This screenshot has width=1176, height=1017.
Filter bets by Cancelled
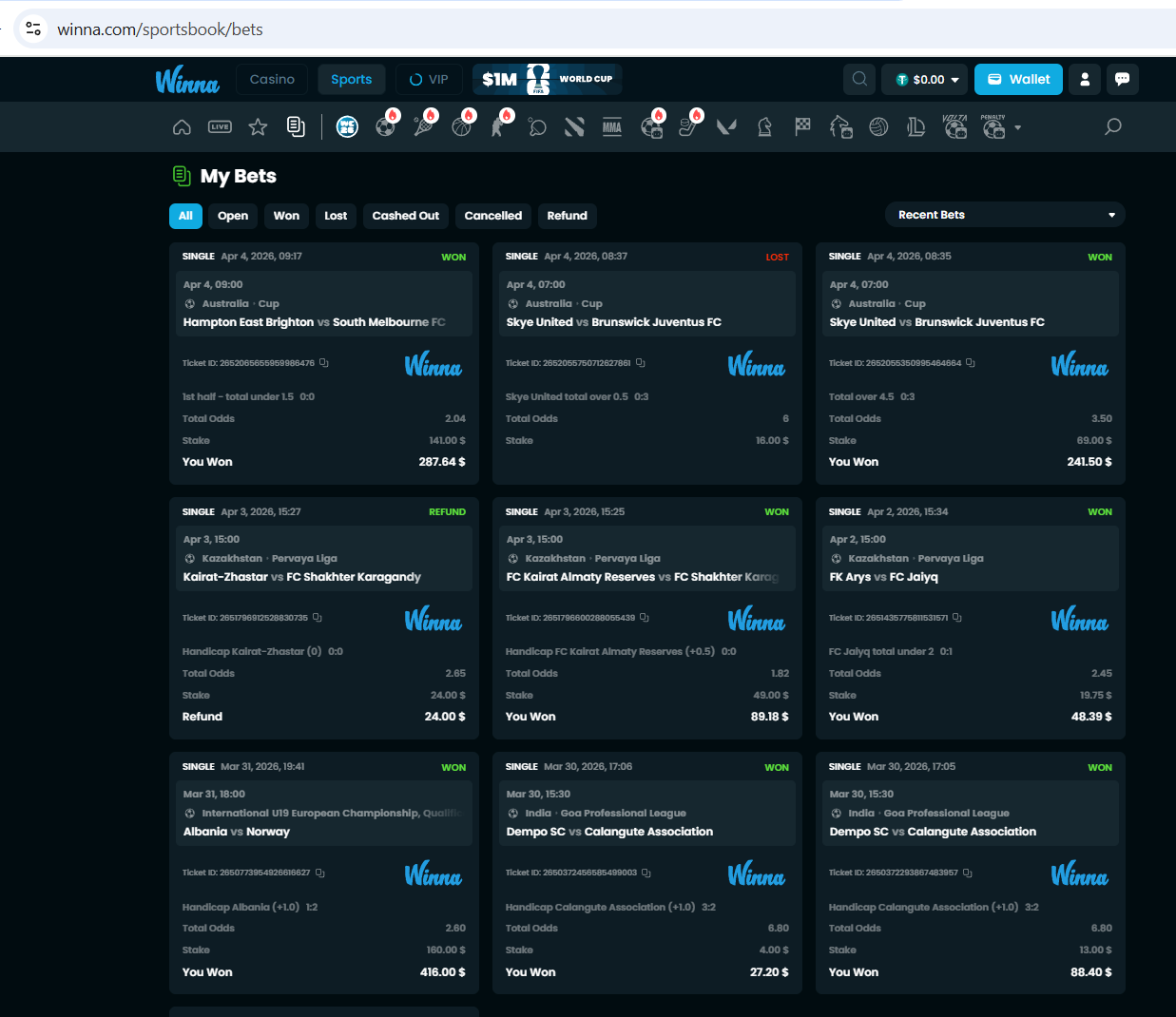[x=493, y=216]
